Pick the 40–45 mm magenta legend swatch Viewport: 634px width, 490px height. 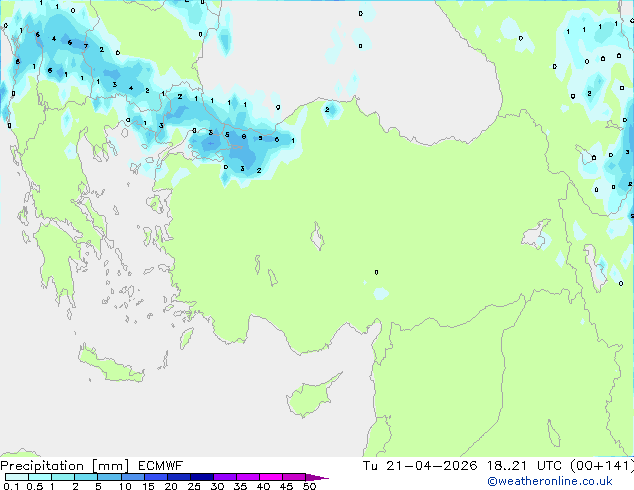click(x=271, y=477)
